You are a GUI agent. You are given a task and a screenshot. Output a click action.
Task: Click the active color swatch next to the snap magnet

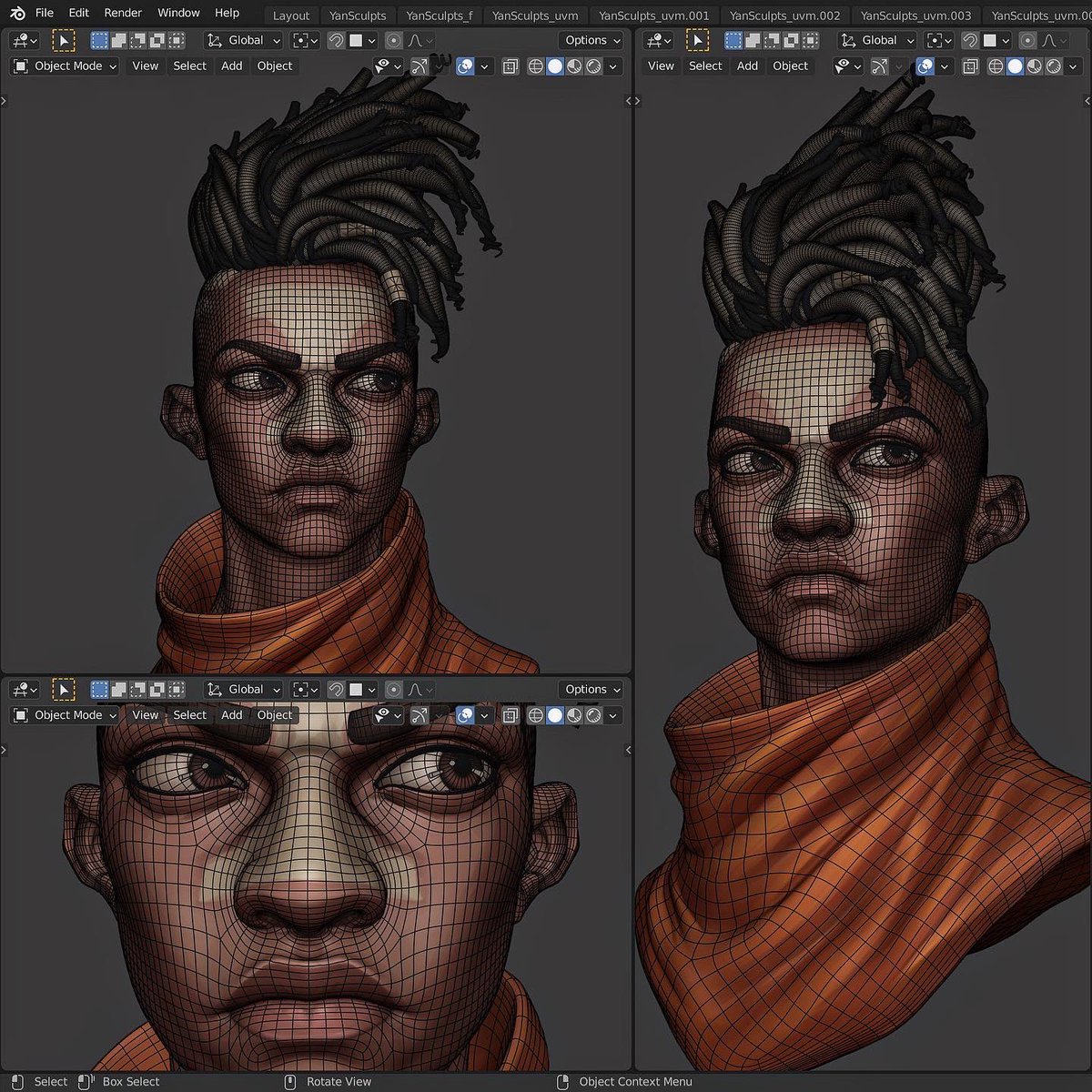click(x=357, y=40)
